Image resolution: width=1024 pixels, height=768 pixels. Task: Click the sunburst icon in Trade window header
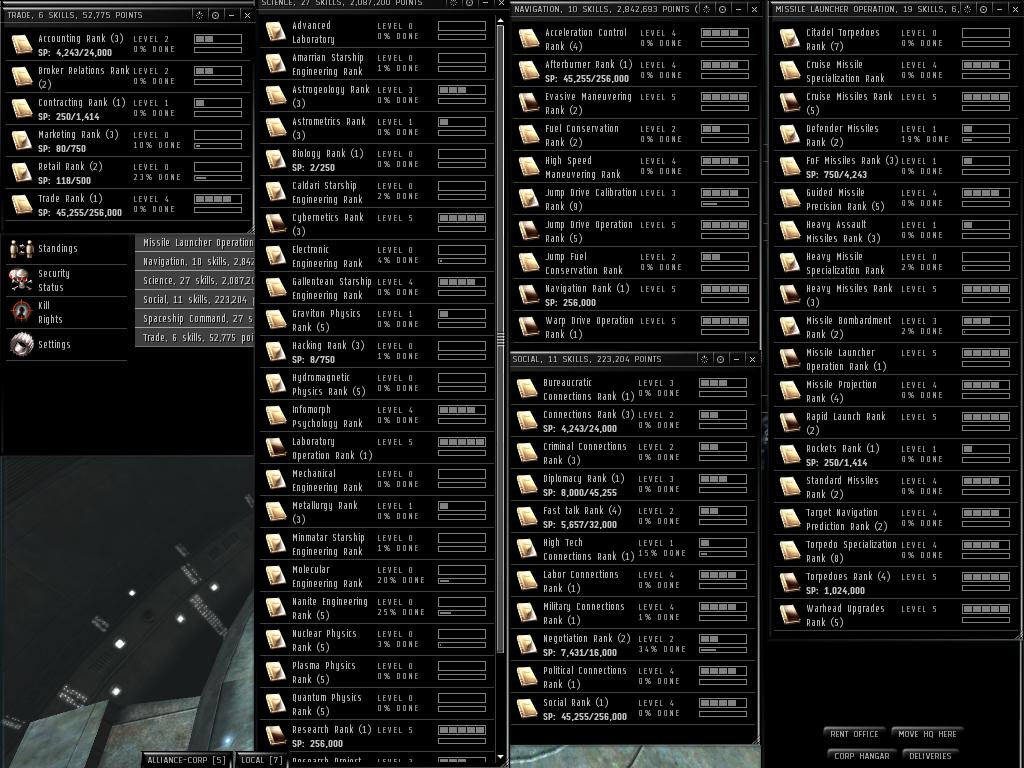(199, 15)
